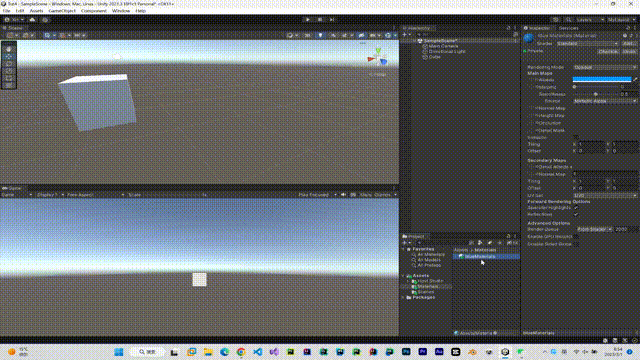Toggle Enable GPU Instancing checkbox
This screenshot has height=360, width=640.
click(x=576, y=237)
